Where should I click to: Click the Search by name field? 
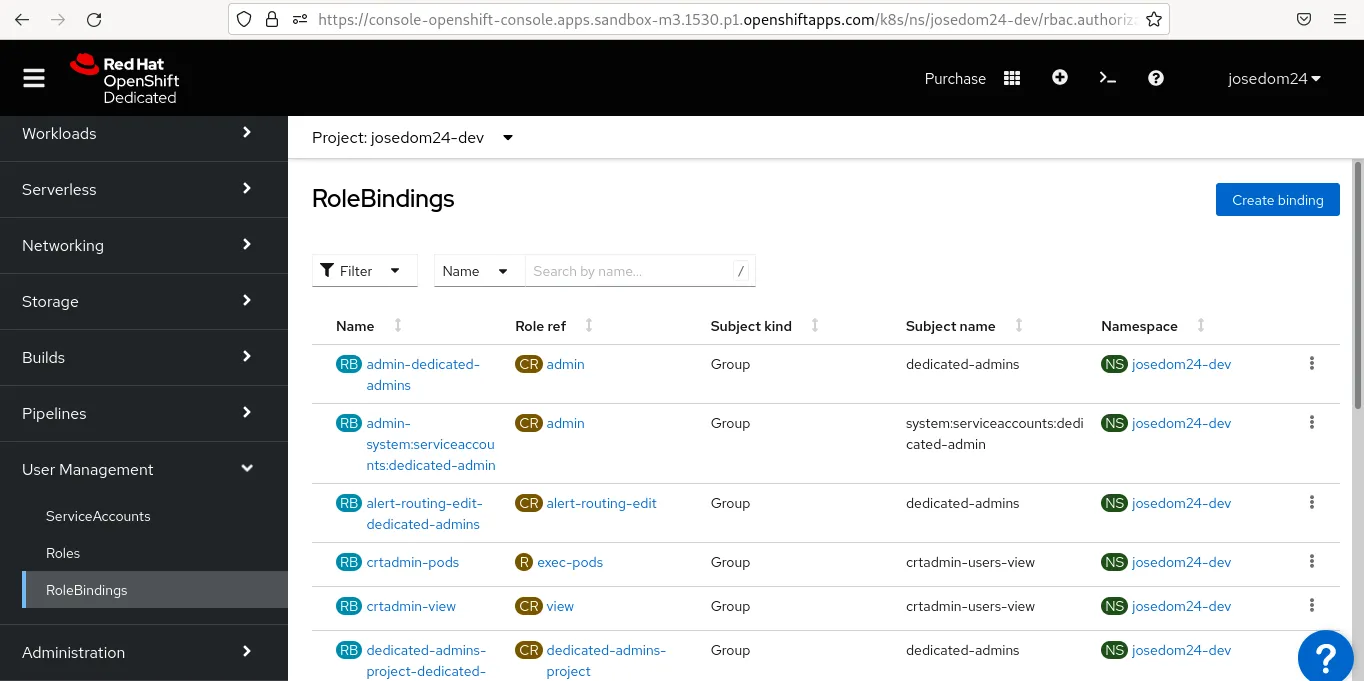pyautogui.click(x=630, y=271)
